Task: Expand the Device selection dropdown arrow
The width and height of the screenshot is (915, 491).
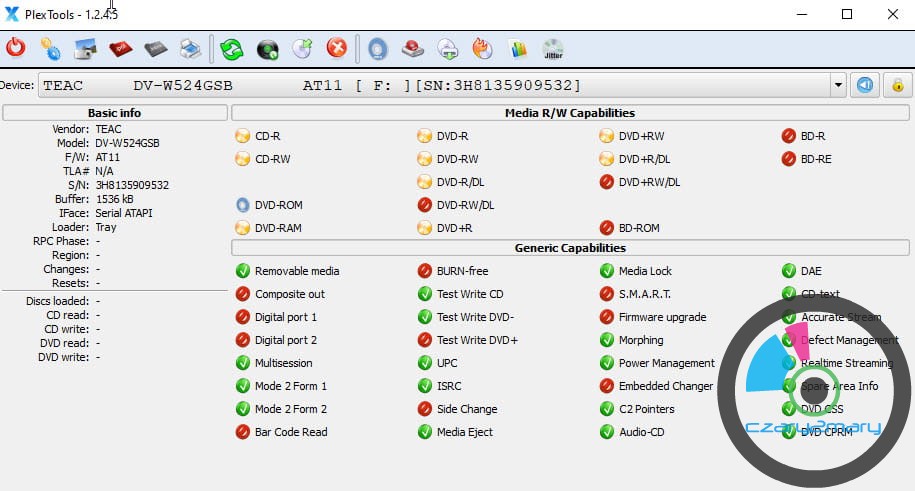Action: [x=837, y=86]
